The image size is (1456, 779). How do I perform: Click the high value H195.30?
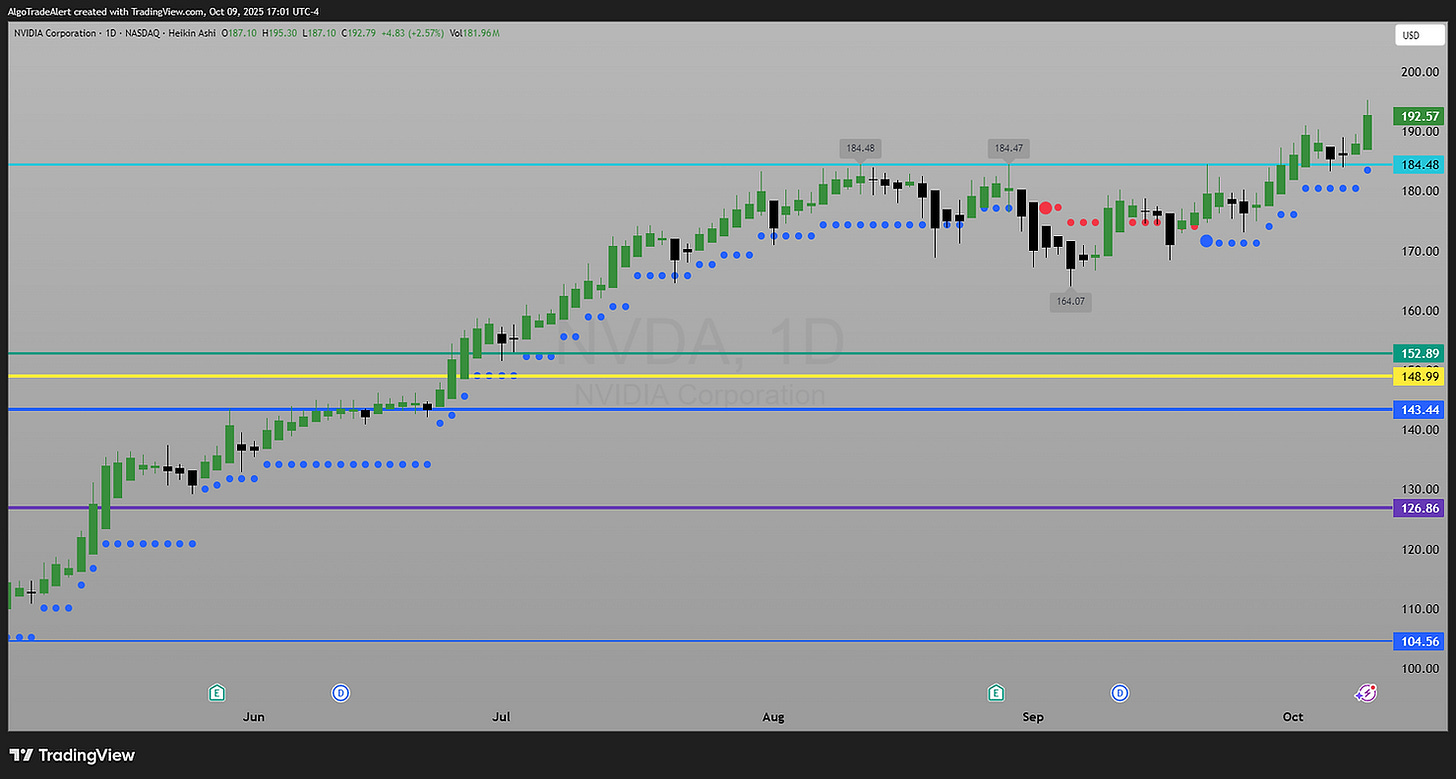[x=282, y=33]
